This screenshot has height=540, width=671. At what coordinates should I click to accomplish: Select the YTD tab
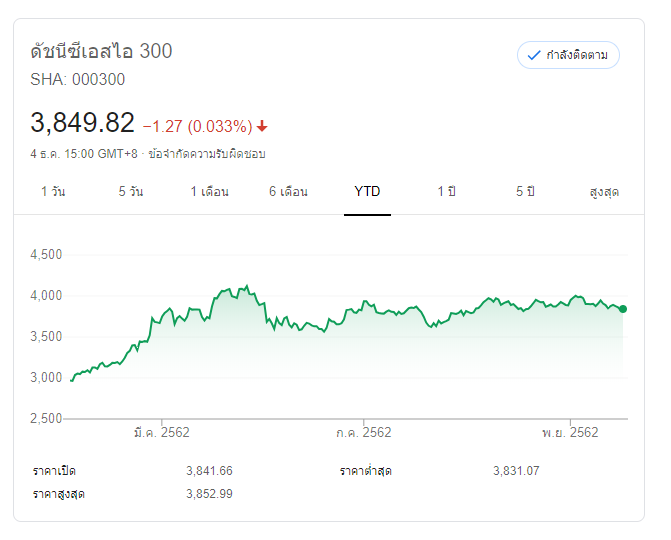367,191
